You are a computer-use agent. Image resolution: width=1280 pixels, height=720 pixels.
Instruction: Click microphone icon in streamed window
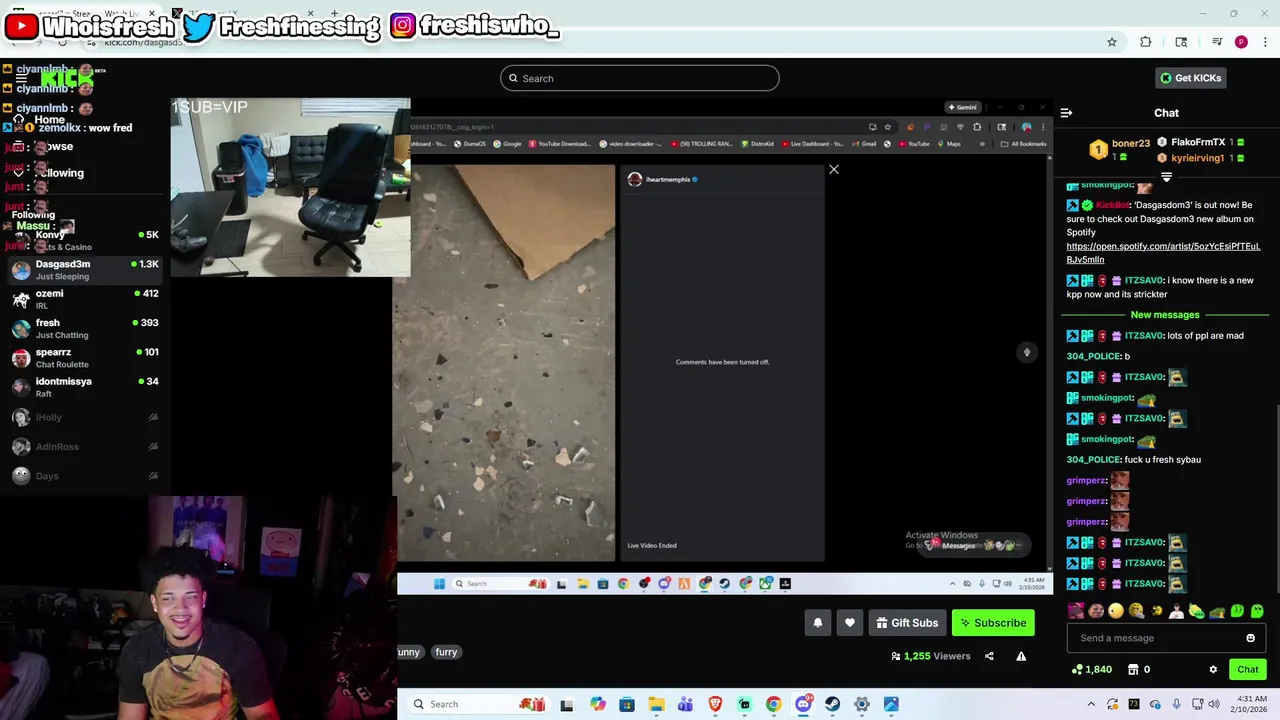(x=1026, y=352)
